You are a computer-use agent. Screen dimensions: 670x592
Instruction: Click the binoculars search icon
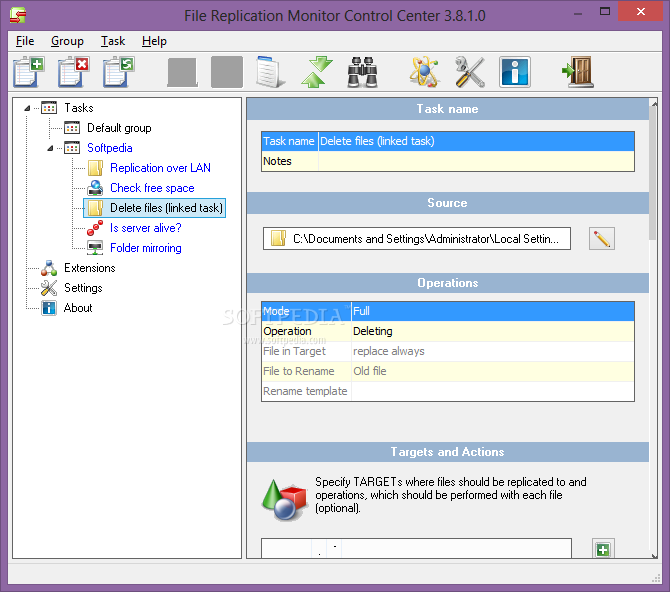[362, 72]
